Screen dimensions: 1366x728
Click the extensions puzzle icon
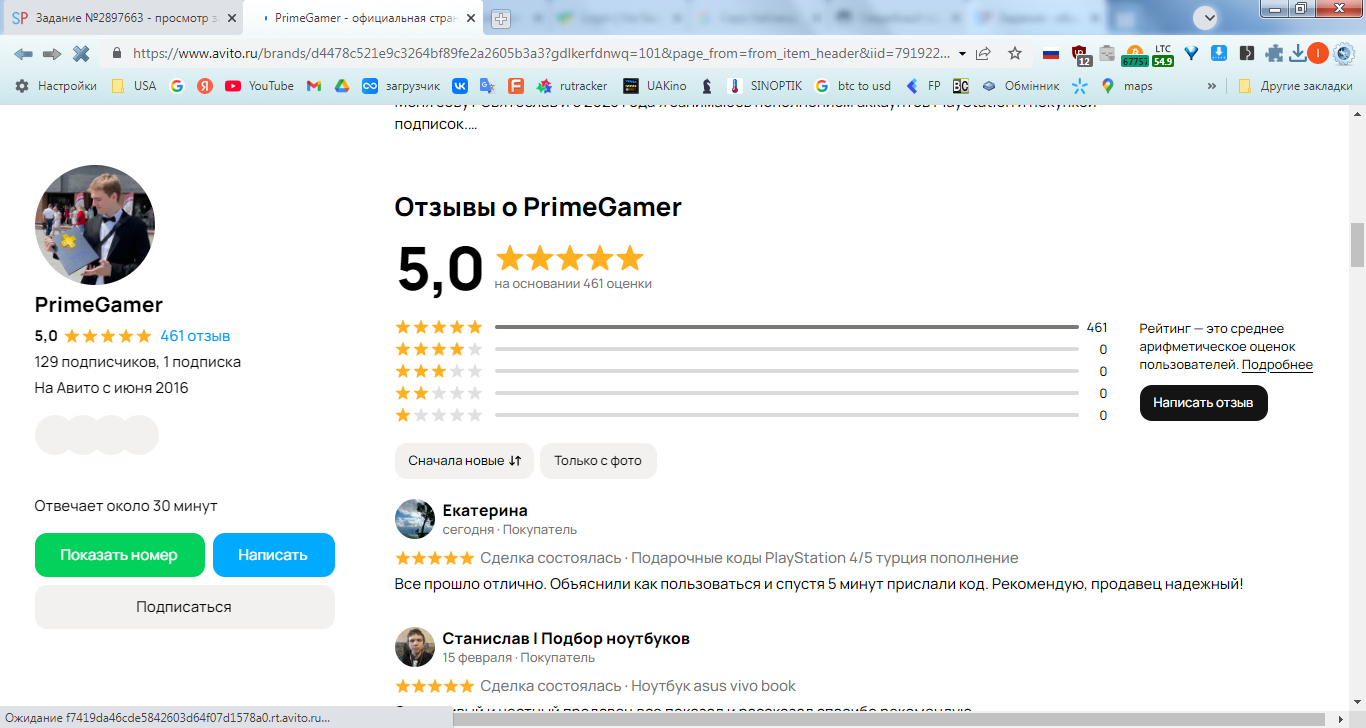click(x=1273, y=54)
